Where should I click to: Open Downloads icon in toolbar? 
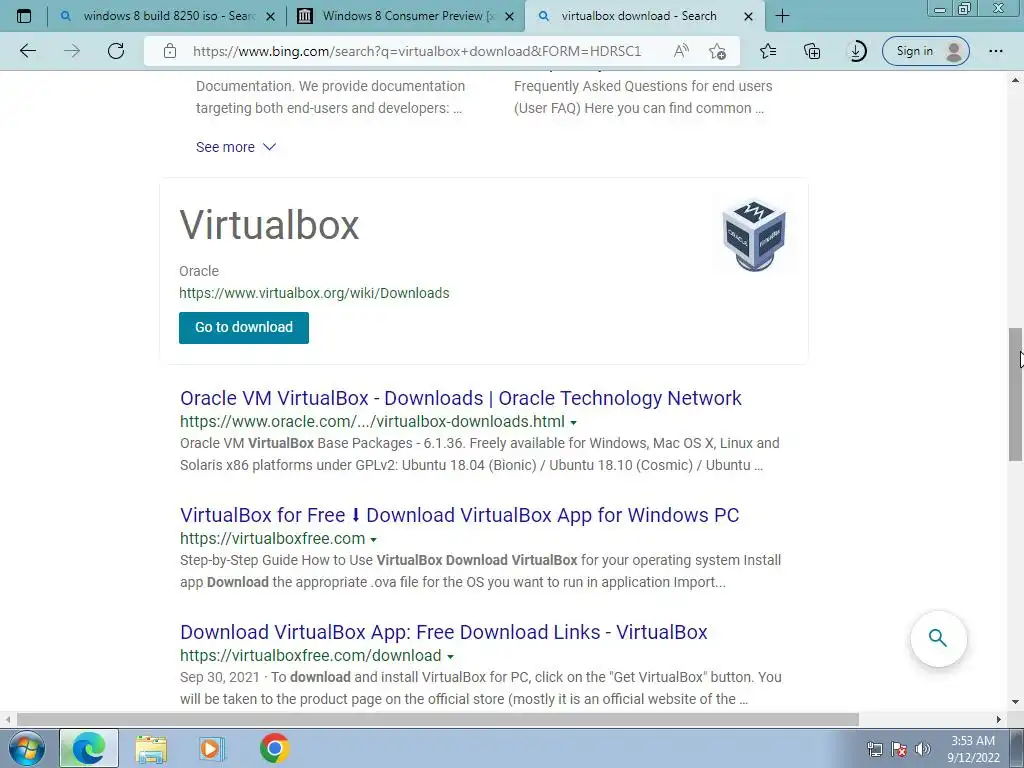pyautogui.click(x=856, y=51)
